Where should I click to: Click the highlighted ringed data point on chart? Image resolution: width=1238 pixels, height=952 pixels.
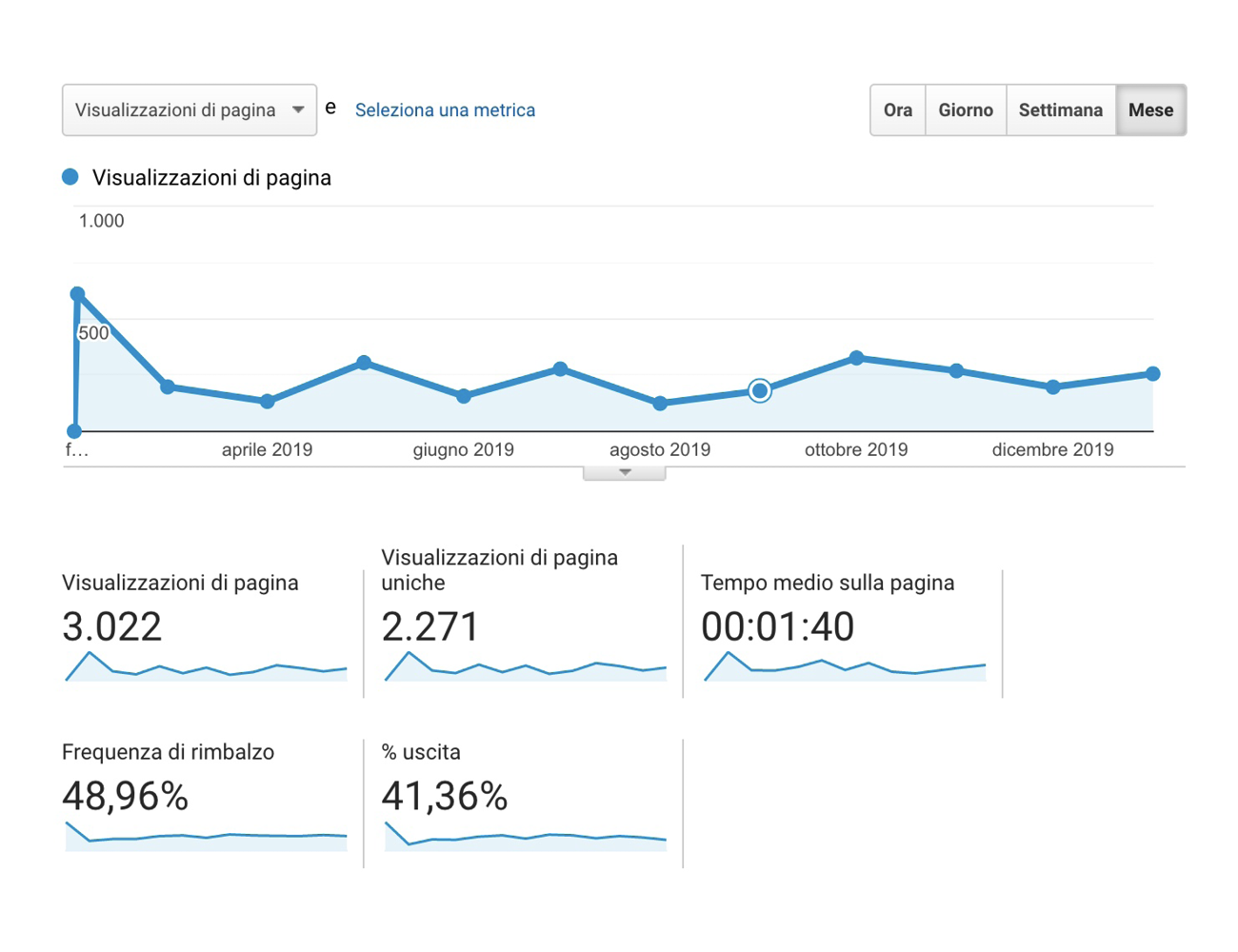point(759,390)
